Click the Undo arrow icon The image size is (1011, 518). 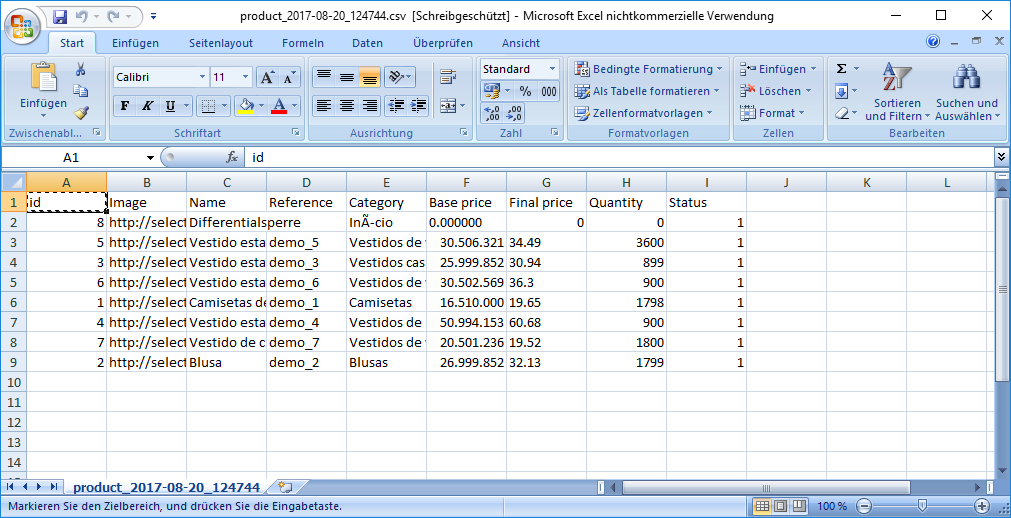click(x=82, y=15)
